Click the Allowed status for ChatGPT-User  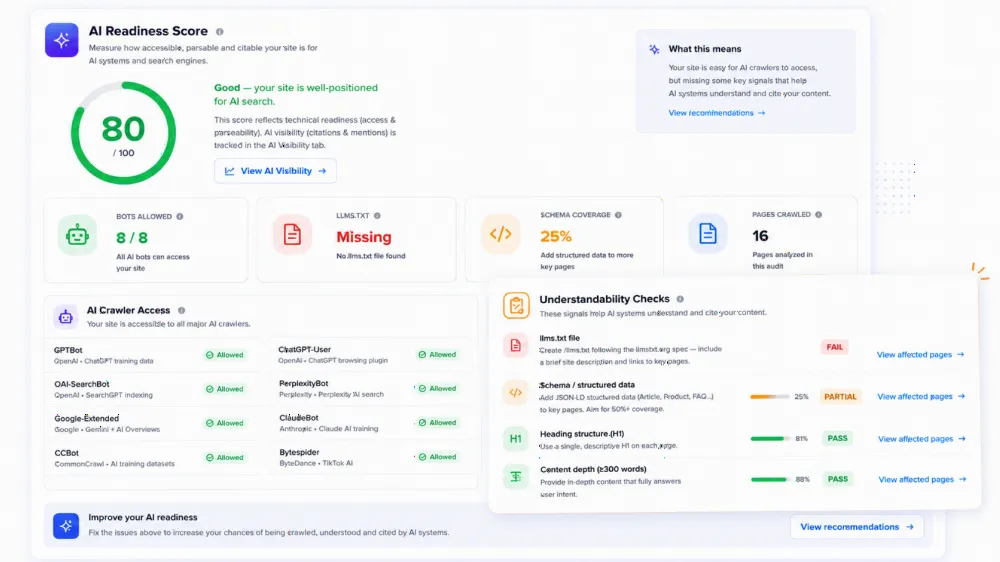click(x=437, y=355)
